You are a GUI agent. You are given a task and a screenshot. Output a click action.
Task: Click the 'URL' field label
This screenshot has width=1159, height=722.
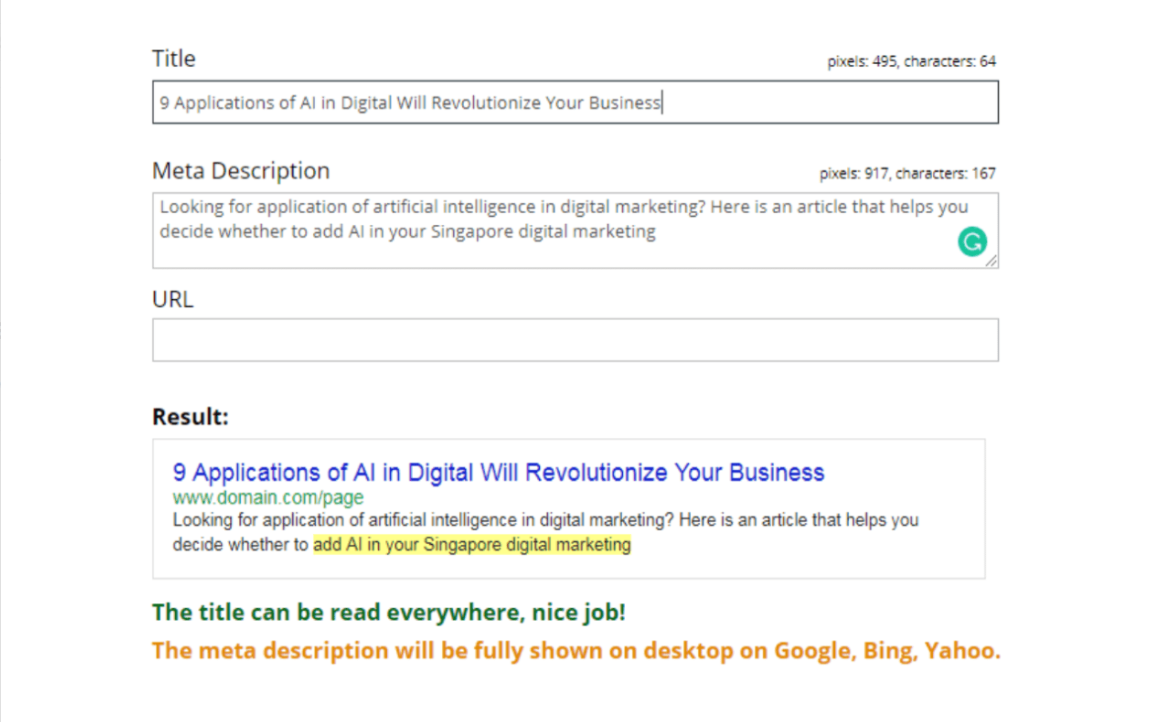pyautogui.click(x=173, y=299)
